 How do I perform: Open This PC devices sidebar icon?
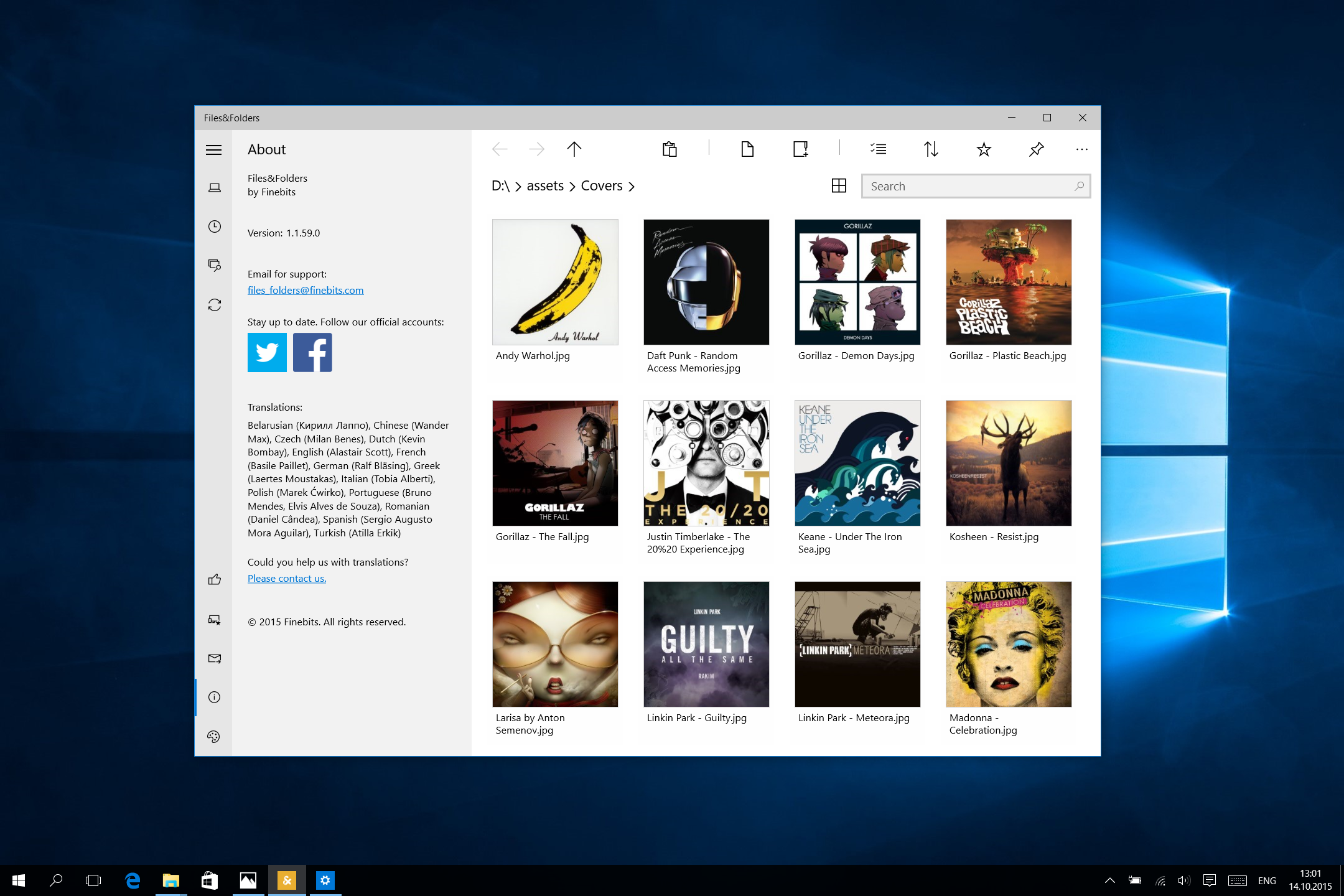click(214, 188)
